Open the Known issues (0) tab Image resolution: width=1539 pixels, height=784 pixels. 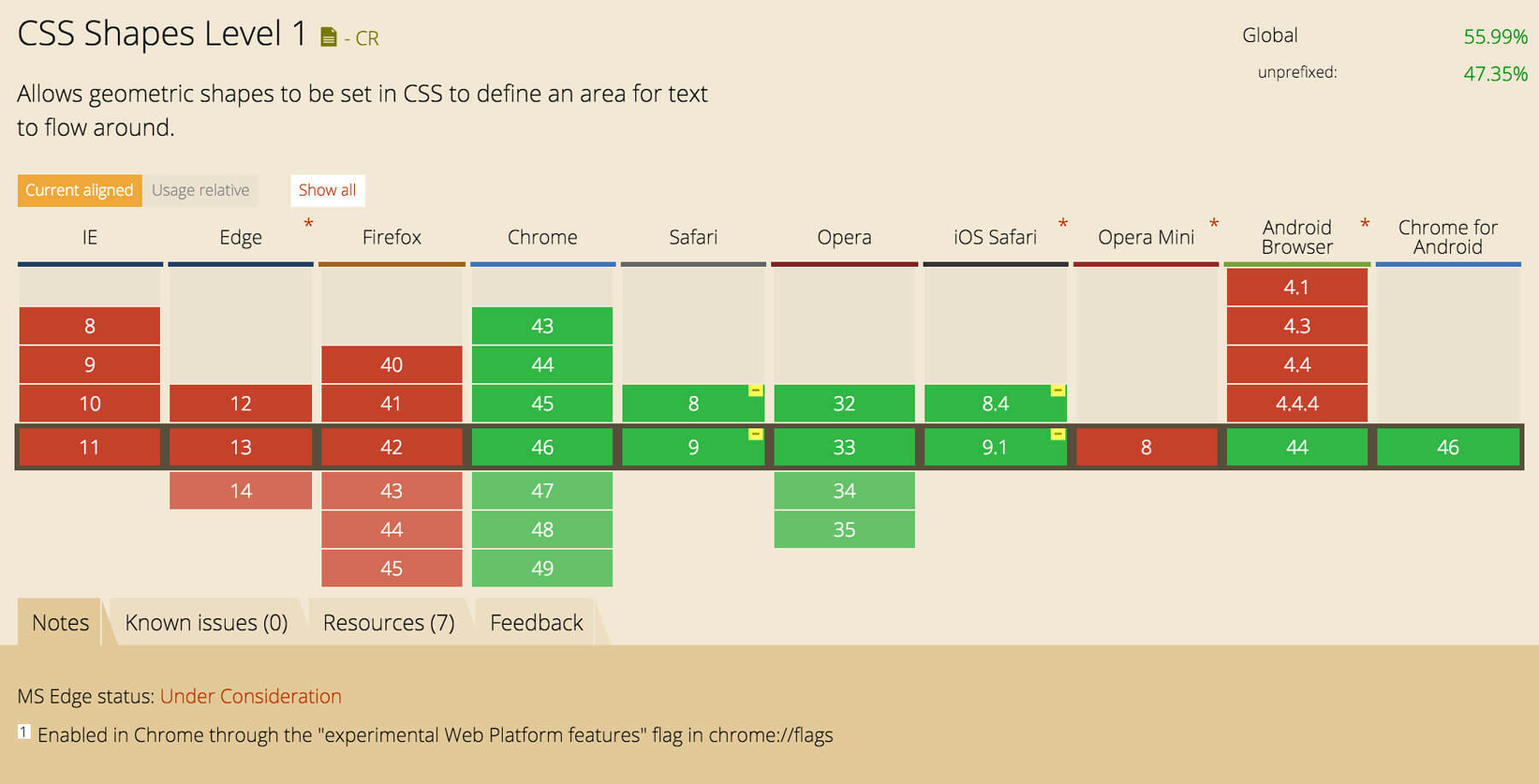206,622
